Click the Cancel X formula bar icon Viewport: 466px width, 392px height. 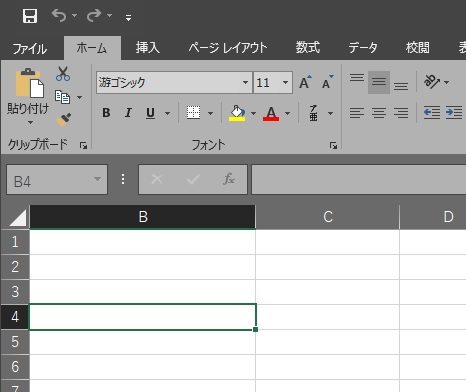click(157, 179)
